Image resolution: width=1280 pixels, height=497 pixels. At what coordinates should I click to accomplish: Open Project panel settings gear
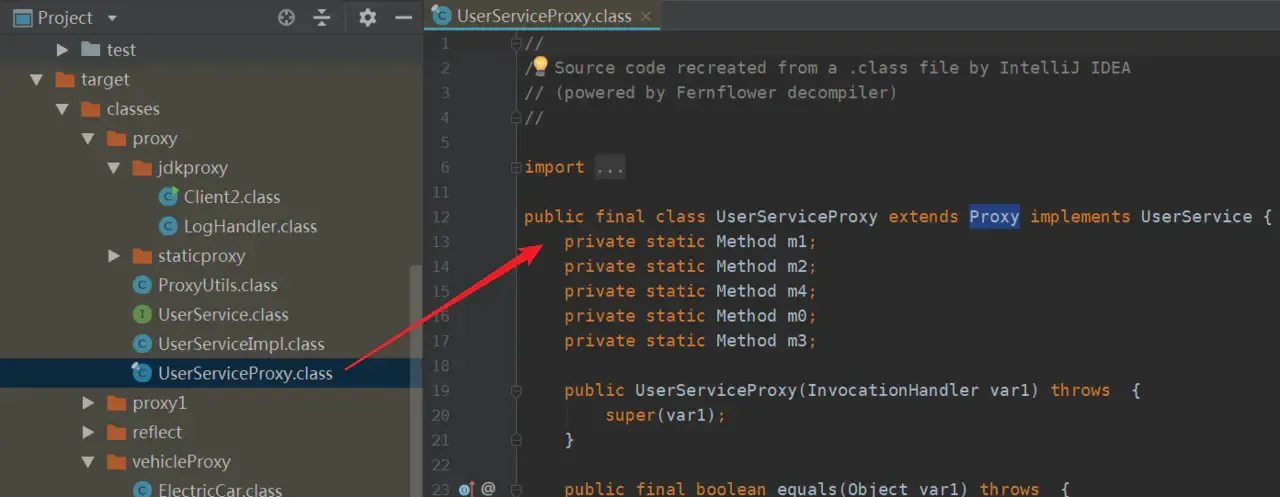[x=368, y=17]
